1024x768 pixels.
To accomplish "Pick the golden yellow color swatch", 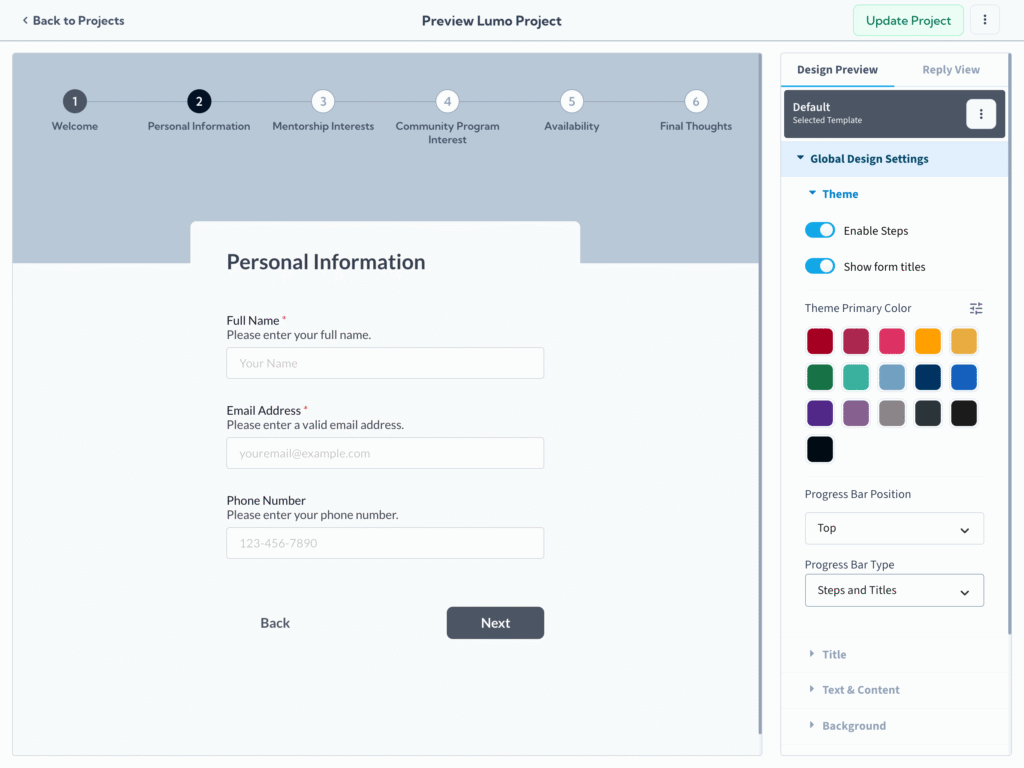I will click(963, 341).
